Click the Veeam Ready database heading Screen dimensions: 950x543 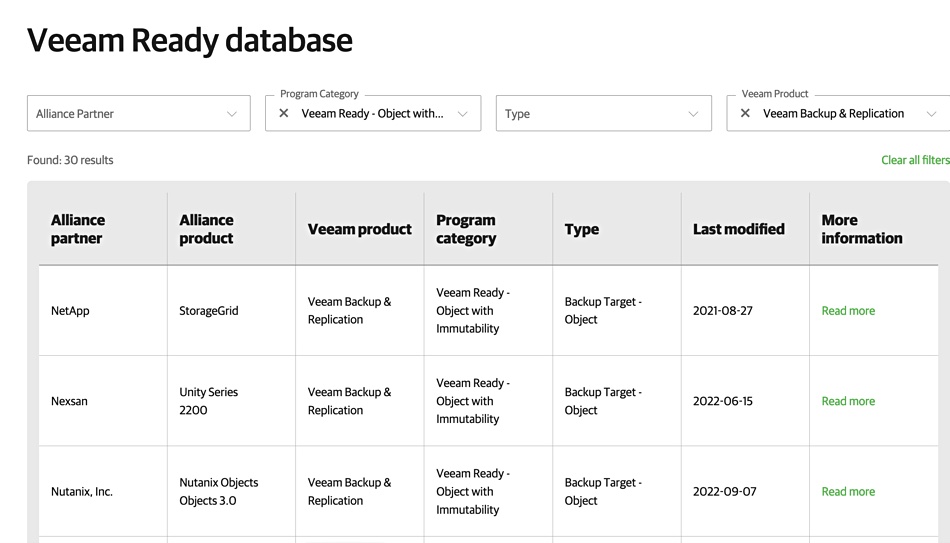pyautogui.click(x=190, y=41)
